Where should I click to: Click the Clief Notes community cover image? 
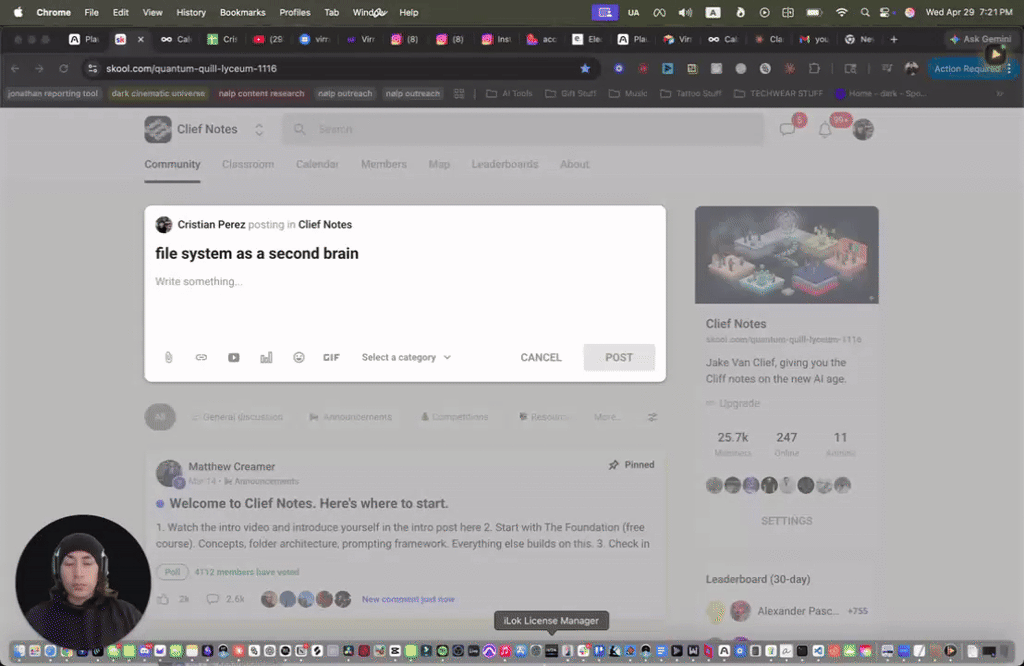787,255
